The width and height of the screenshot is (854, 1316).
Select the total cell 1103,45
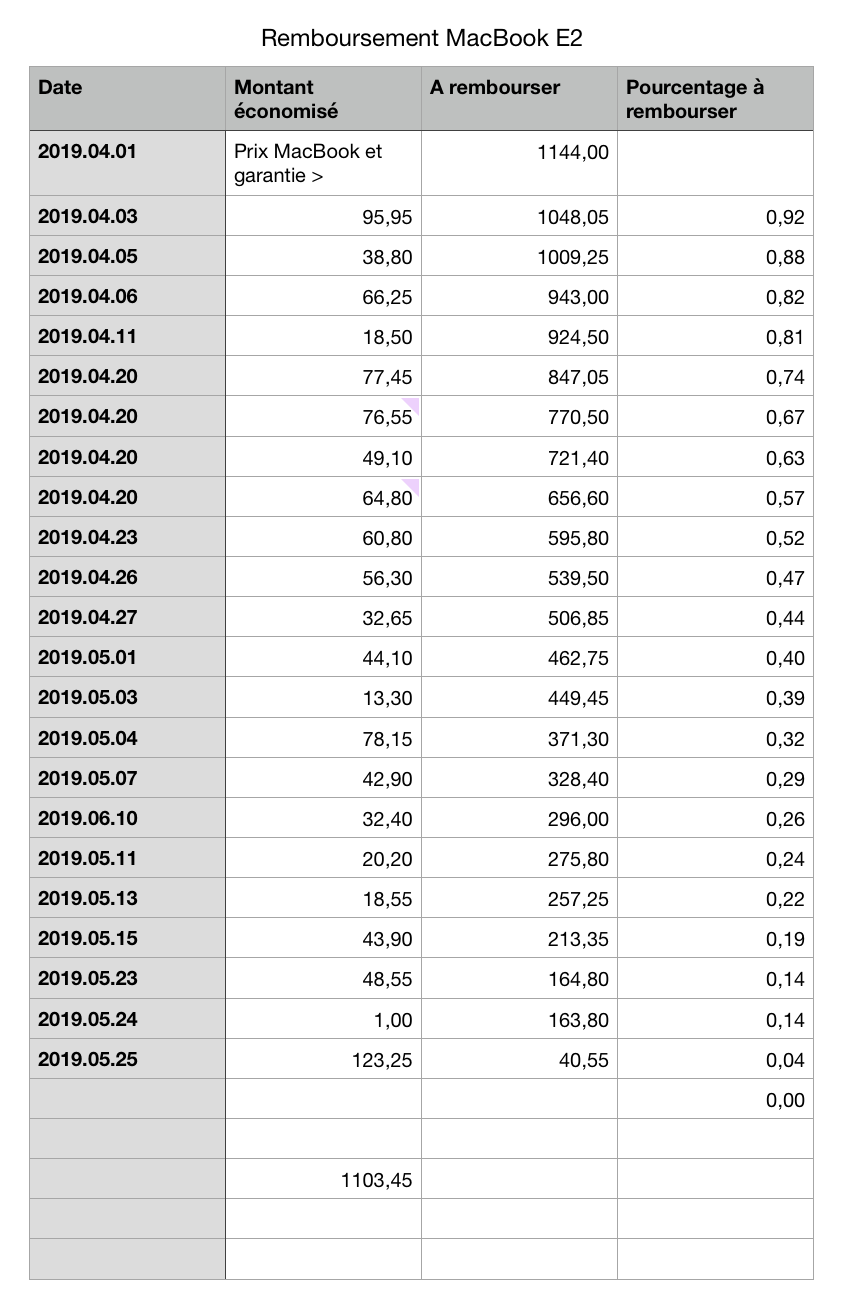coord(323,1180)
